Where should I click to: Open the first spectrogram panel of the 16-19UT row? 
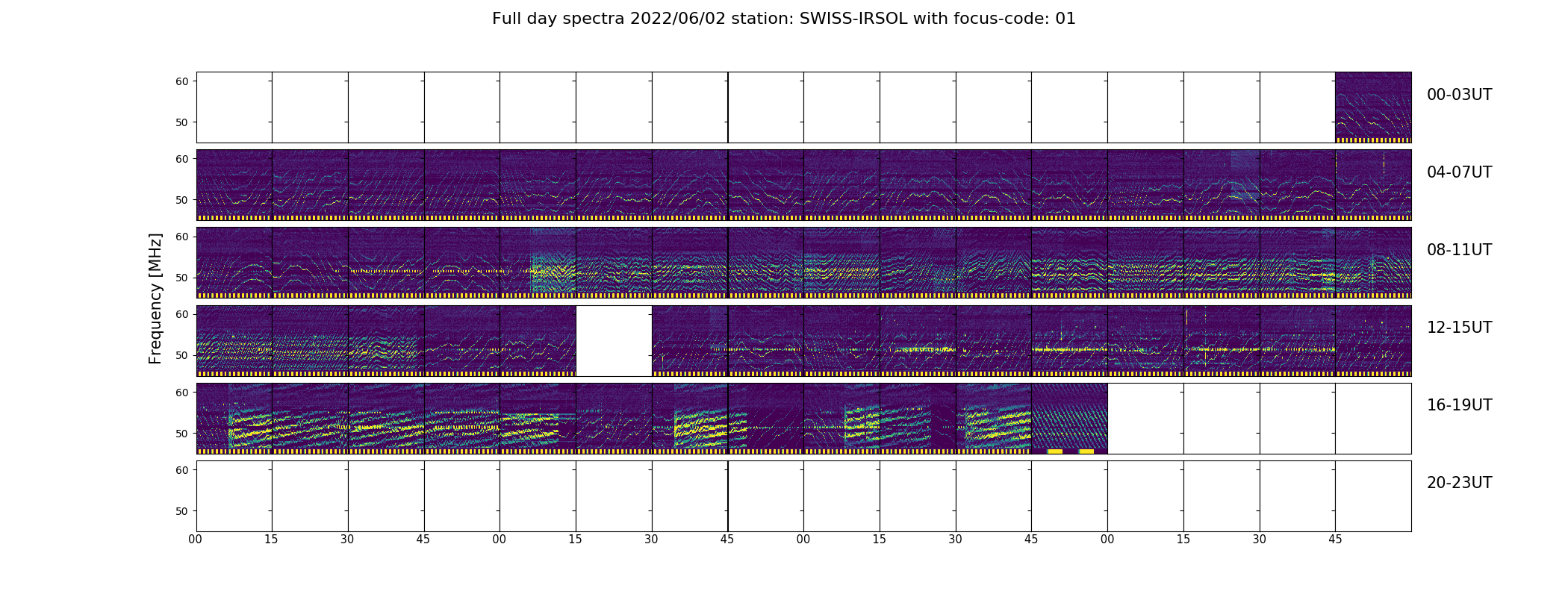[234, 419]
